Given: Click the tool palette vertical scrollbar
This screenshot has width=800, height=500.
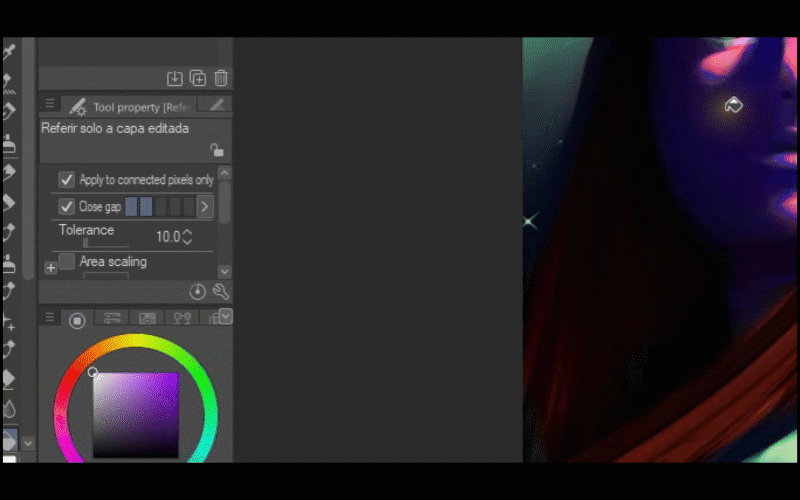Looking at the screenshot, I should coord(29,158).
